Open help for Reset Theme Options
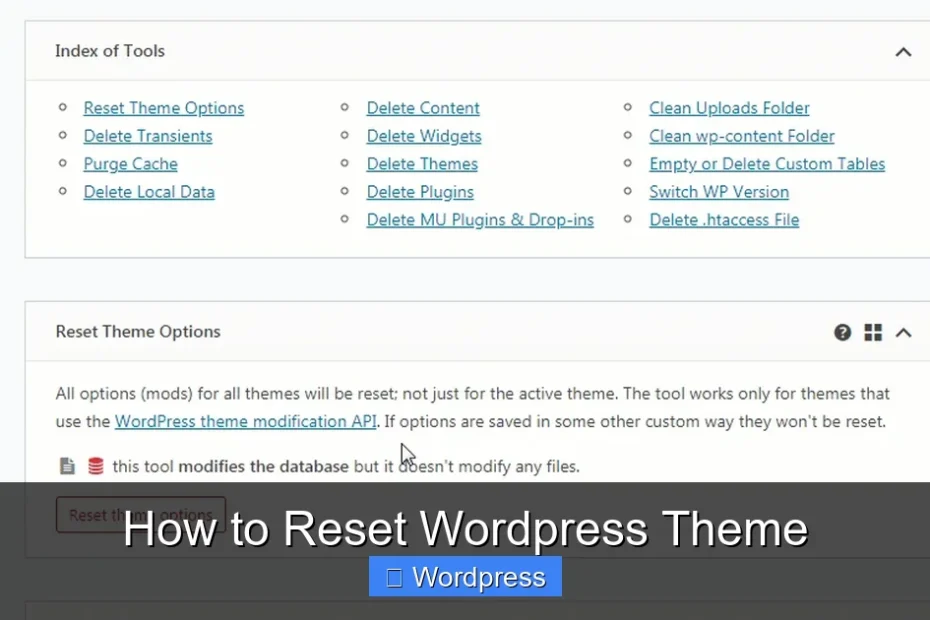 (x=842, y=332)
